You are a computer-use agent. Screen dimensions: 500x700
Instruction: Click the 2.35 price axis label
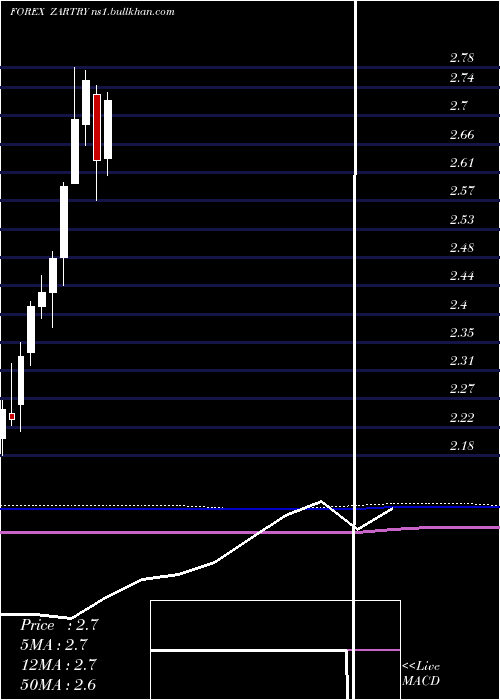click(x=462, y=333)
